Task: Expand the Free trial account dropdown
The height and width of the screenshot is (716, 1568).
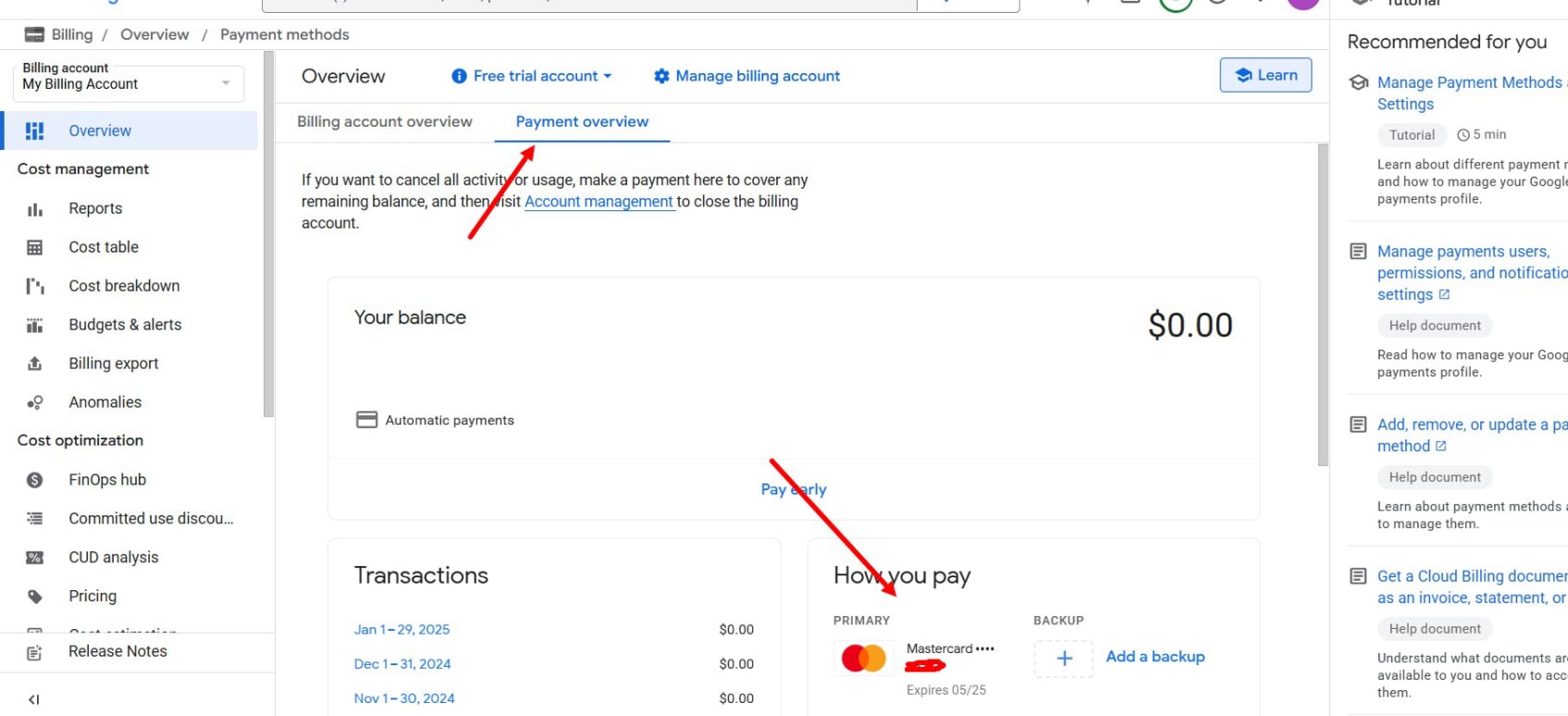Action: tap(532, 77)
